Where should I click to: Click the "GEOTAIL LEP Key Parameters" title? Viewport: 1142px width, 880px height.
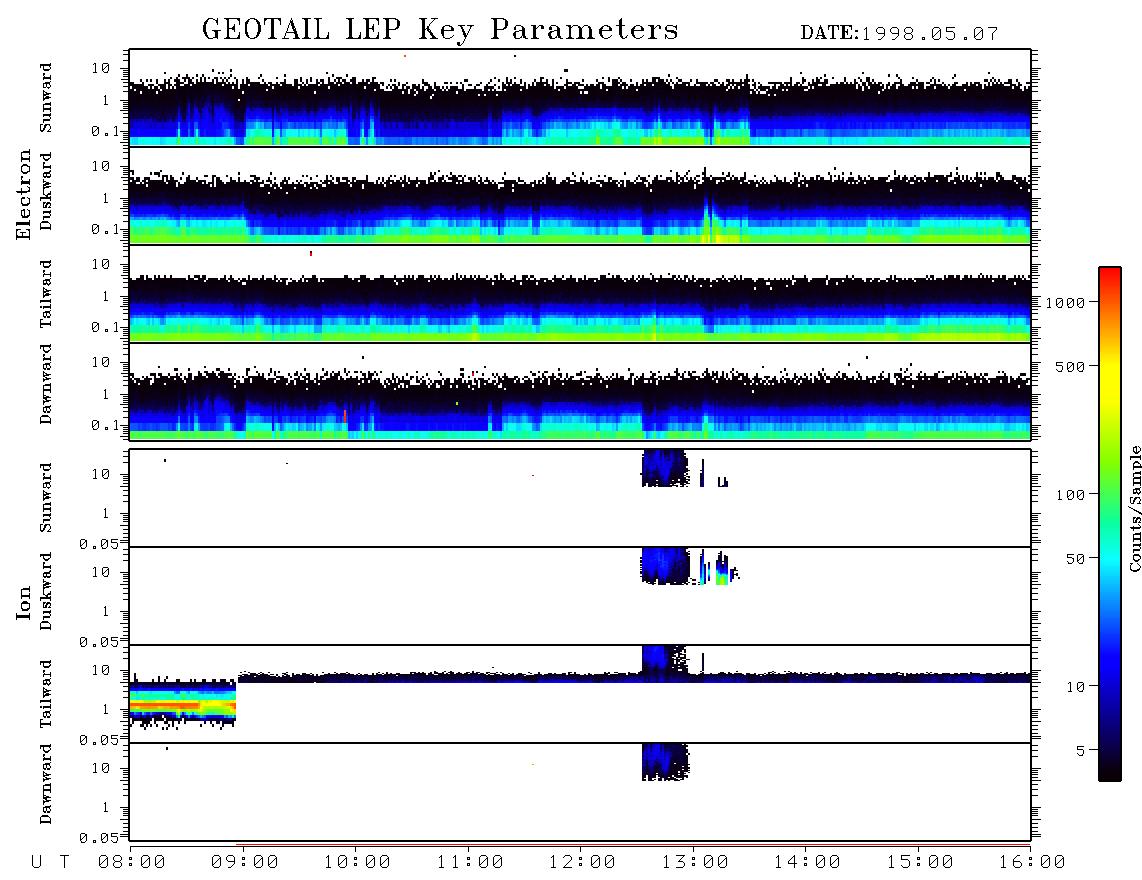(440, 30)
